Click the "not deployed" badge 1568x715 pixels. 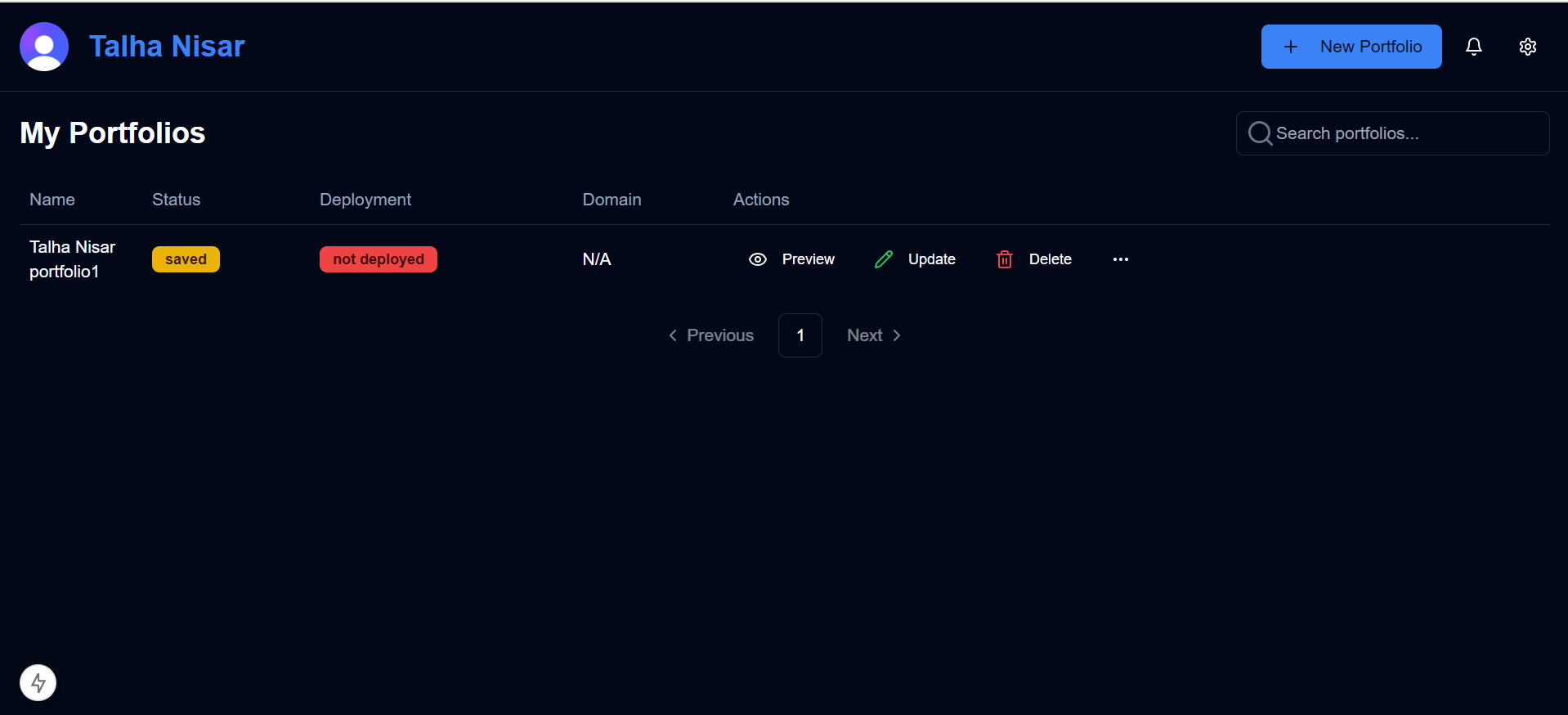(x=379, y=259)
